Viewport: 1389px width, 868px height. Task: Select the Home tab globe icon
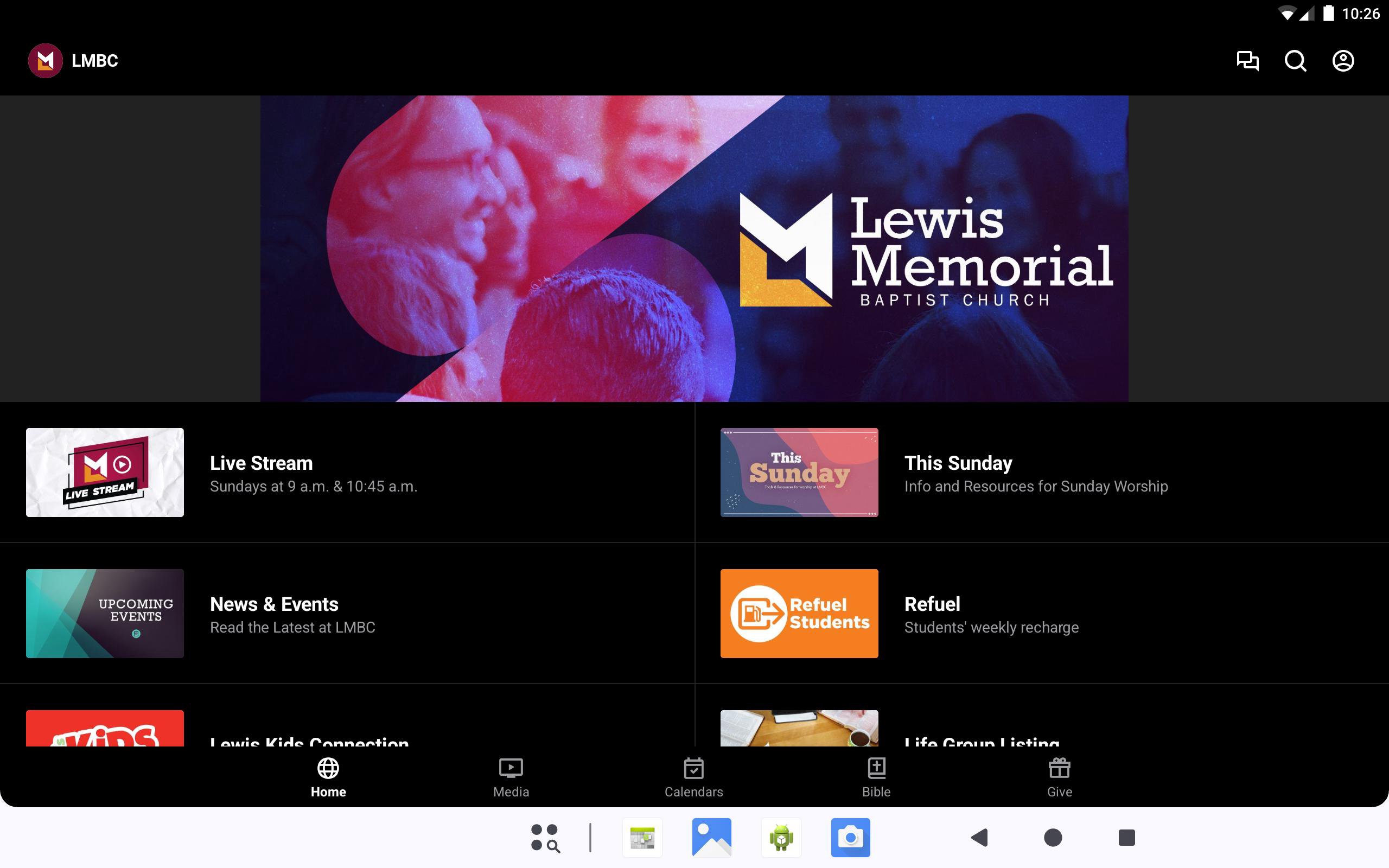click(328, 769)
